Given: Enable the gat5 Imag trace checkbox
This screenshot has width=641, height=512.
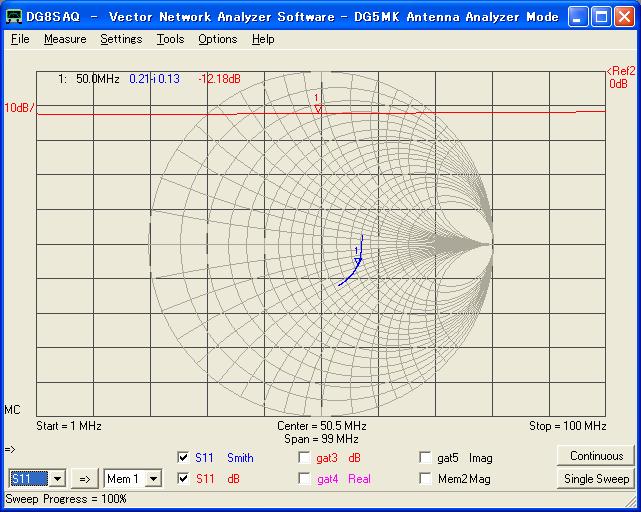Looking at the screenshot, I should click(x=426, y=457).
